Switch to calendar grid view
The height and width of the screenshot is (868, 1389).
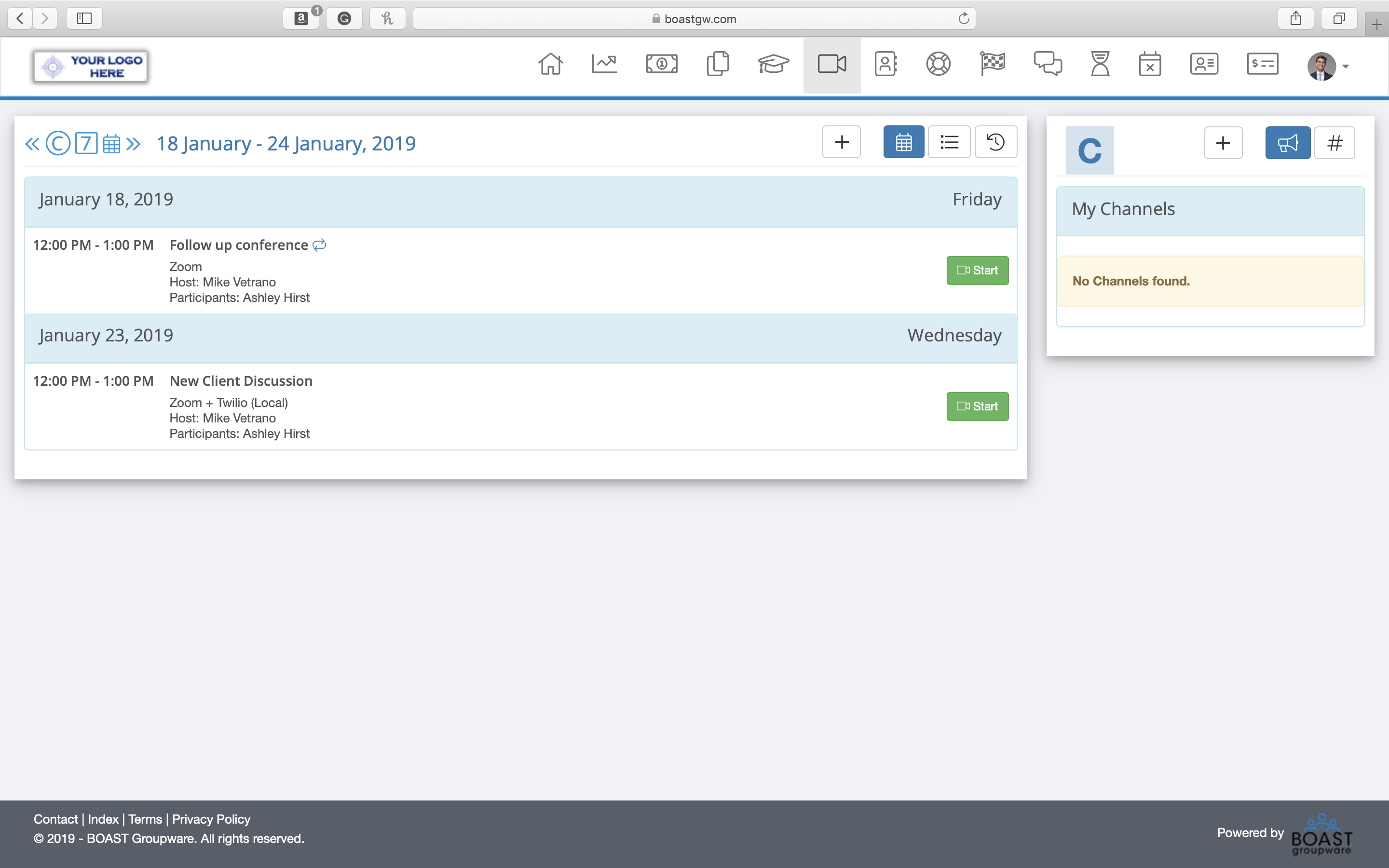click(903, 142)
